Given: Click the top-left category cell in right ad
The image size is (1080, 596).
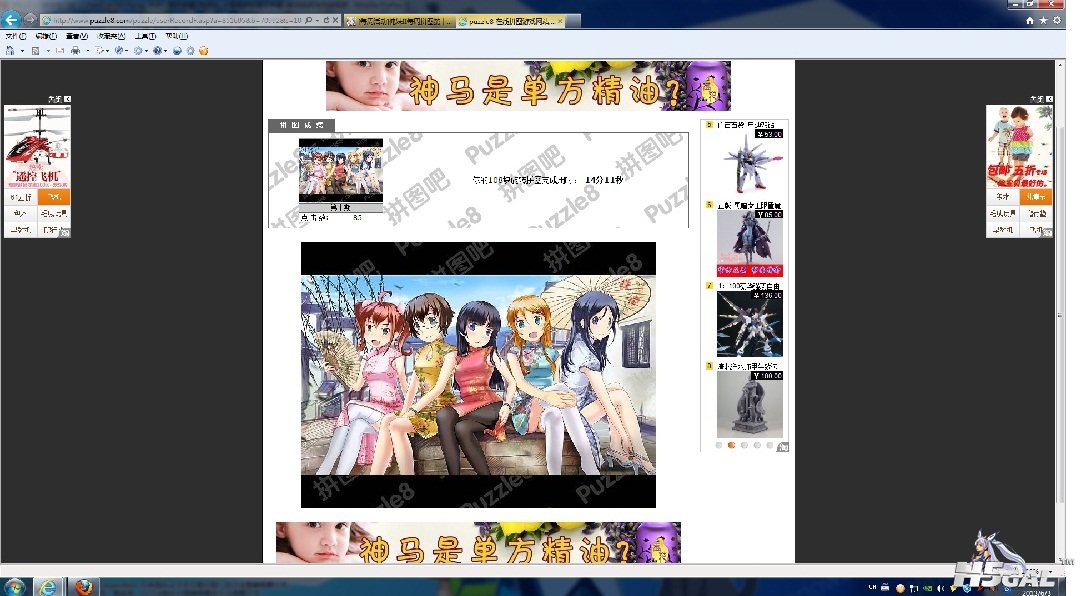Looking at the screenshot, I should click(x=1003, y=196).
